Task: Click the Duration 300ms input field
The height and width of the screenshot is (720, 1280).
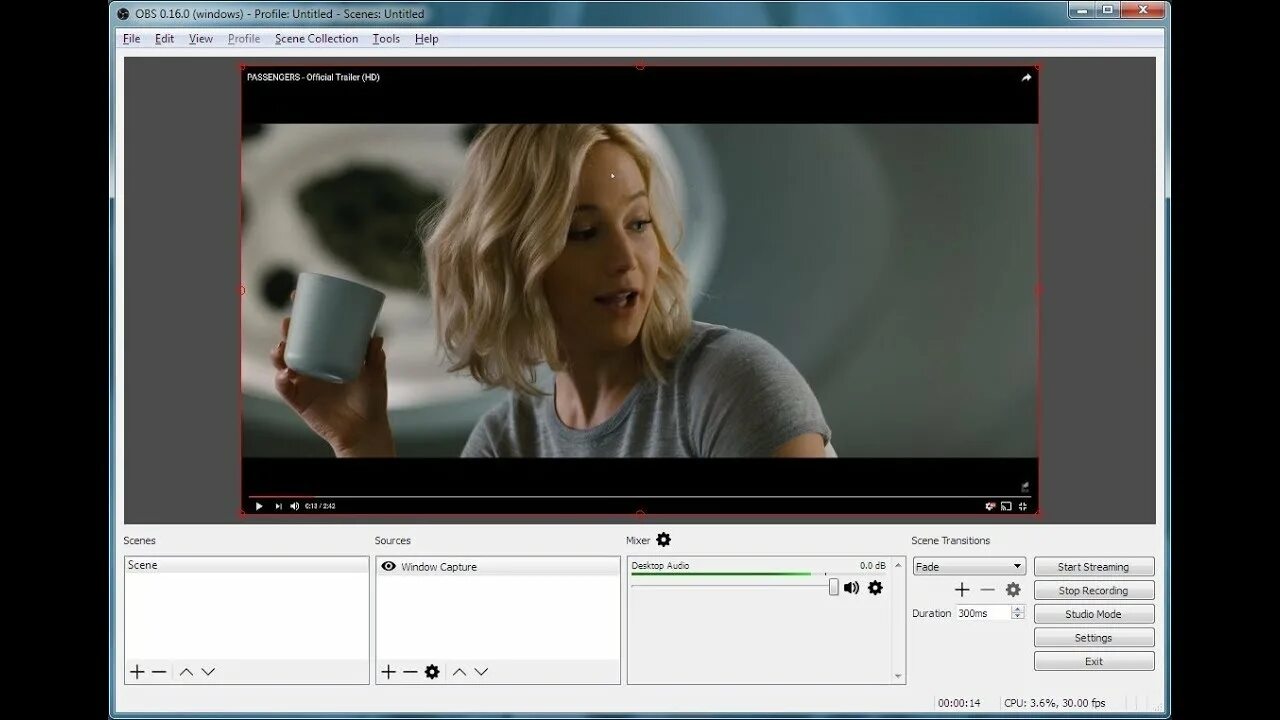Action: (983, 613)
